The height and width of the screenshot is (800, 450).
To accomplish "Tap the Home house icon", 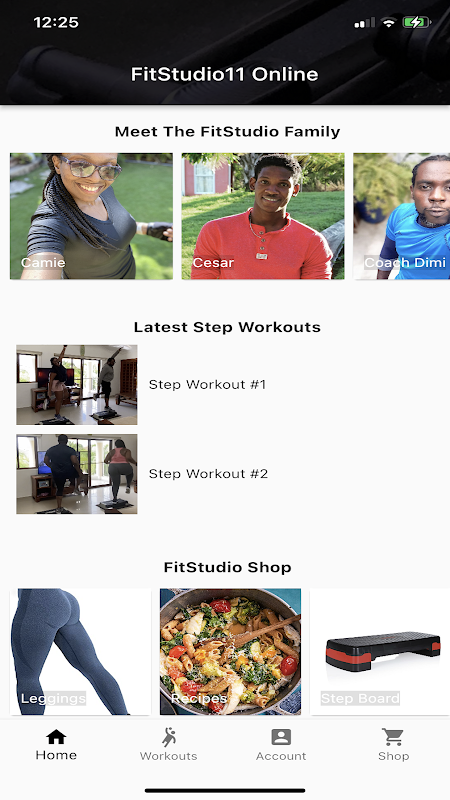I will (56, 737).
